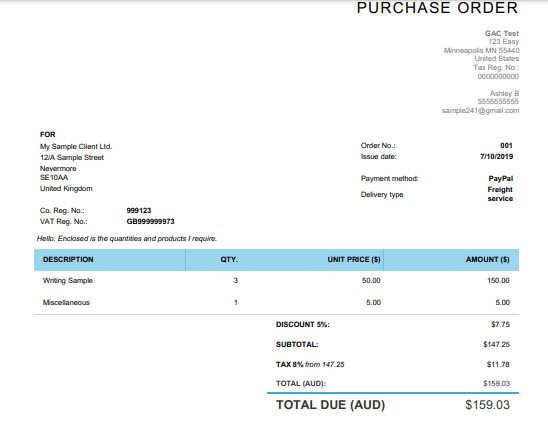Select the large total due $159.03
Image resolution: width=548 pixels, height=436 pixels.
click(488, 405)
